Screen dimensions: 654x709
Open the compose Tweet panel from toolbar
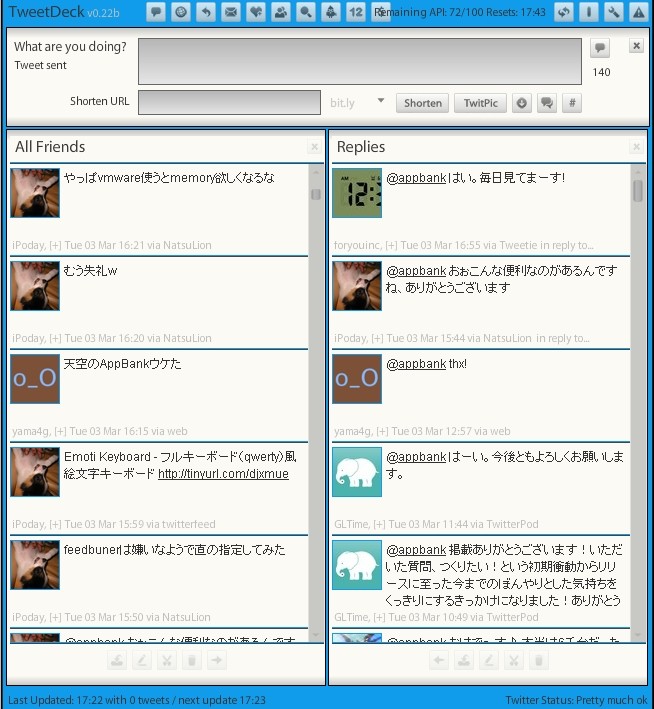[156, 12]
